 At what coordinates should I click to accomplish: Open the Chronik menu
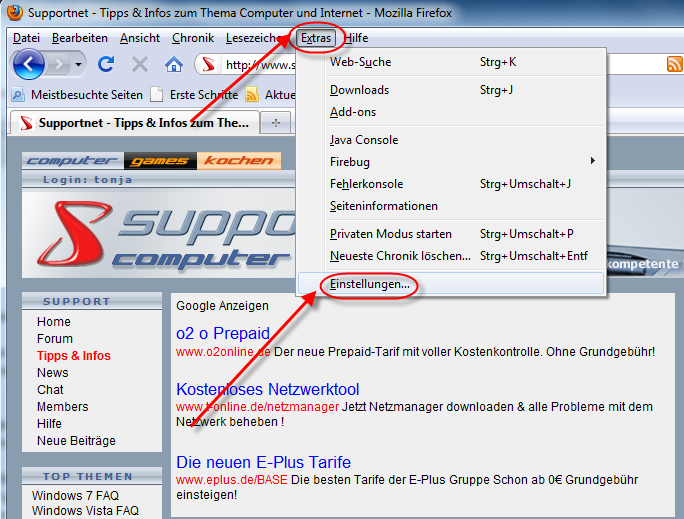(x=193, y=38)
